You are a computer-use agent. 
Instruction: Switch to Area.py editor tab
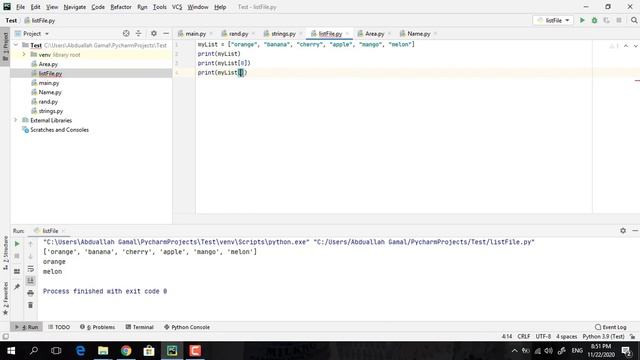[374, 33]
